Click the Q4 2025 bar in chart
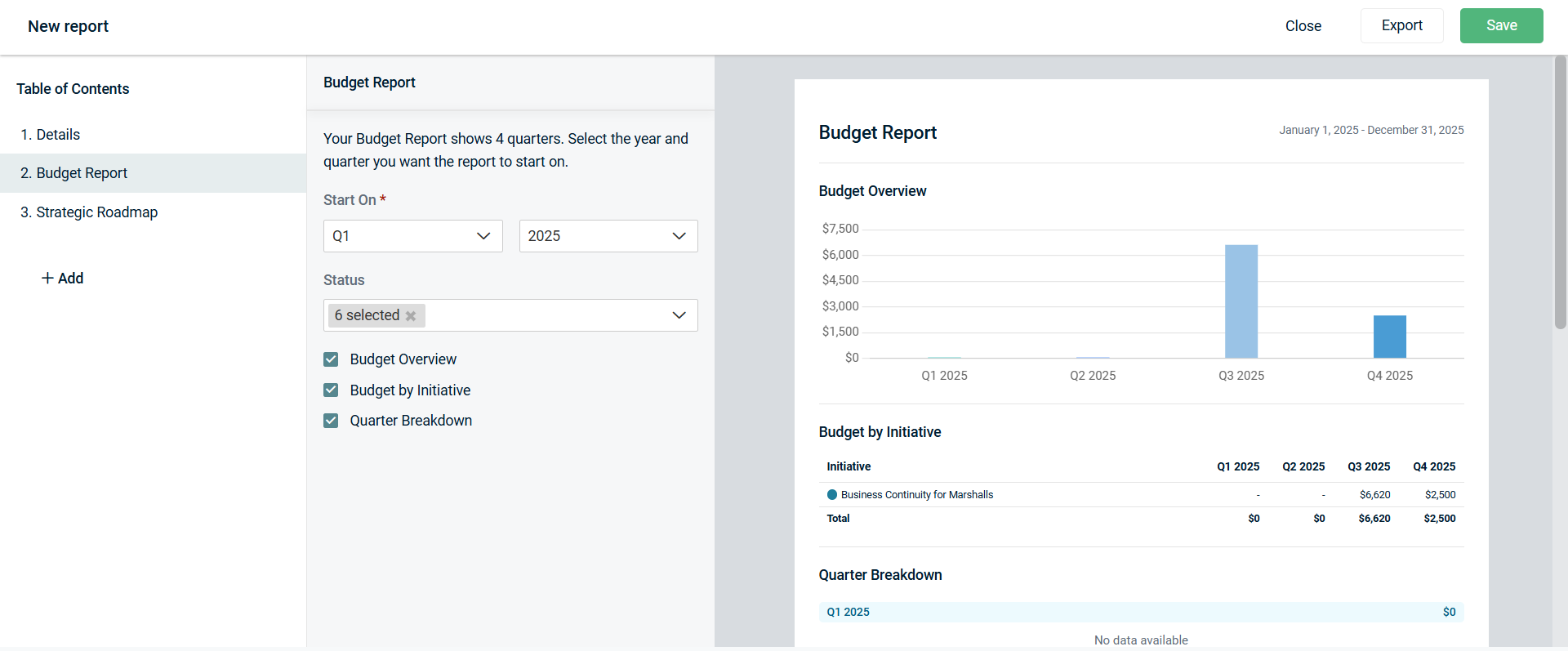1568x651 pixels. pos(1389,337)
